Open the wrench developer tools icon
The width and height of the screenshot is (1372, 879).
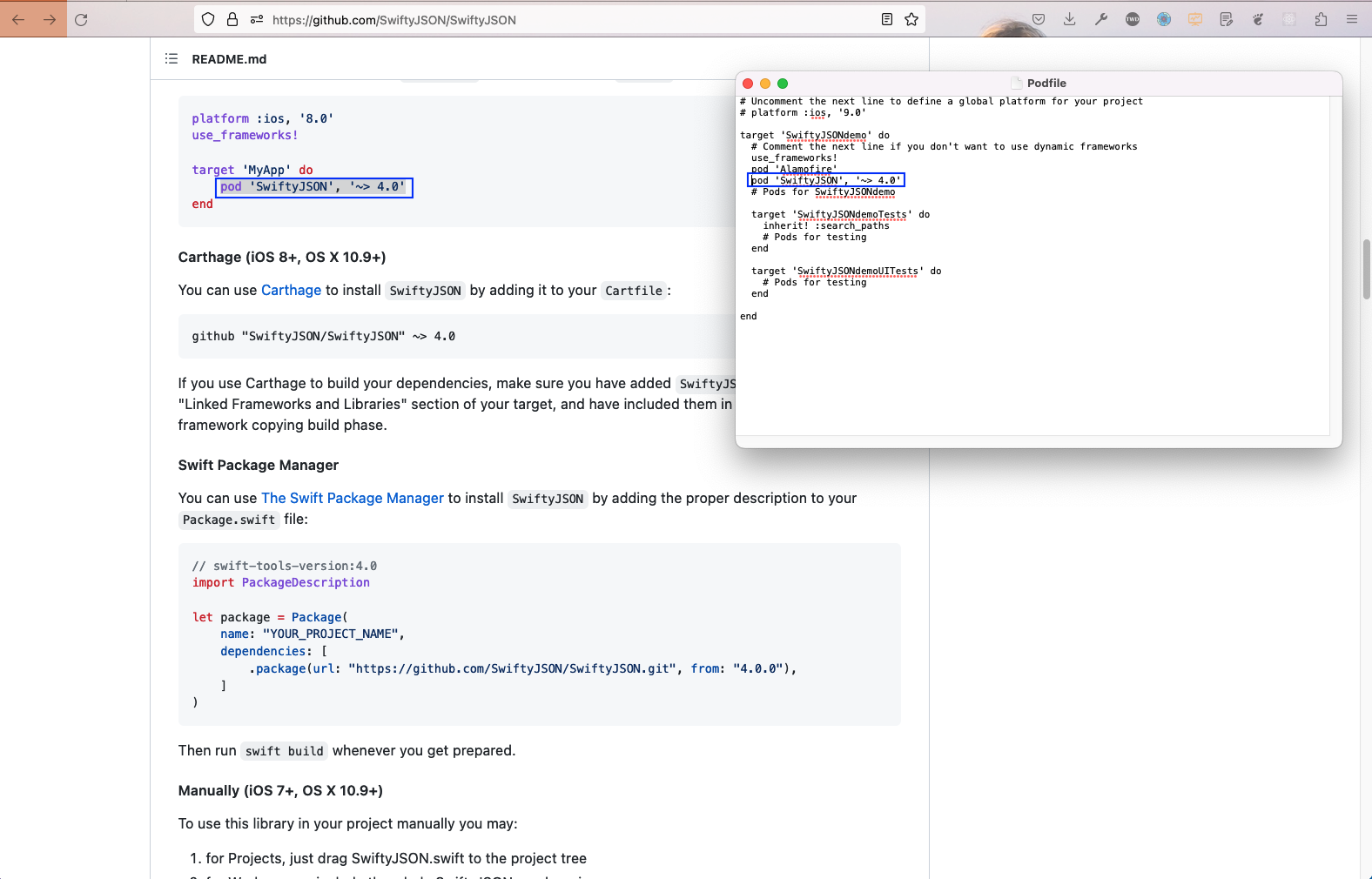tap(1101, 19)
